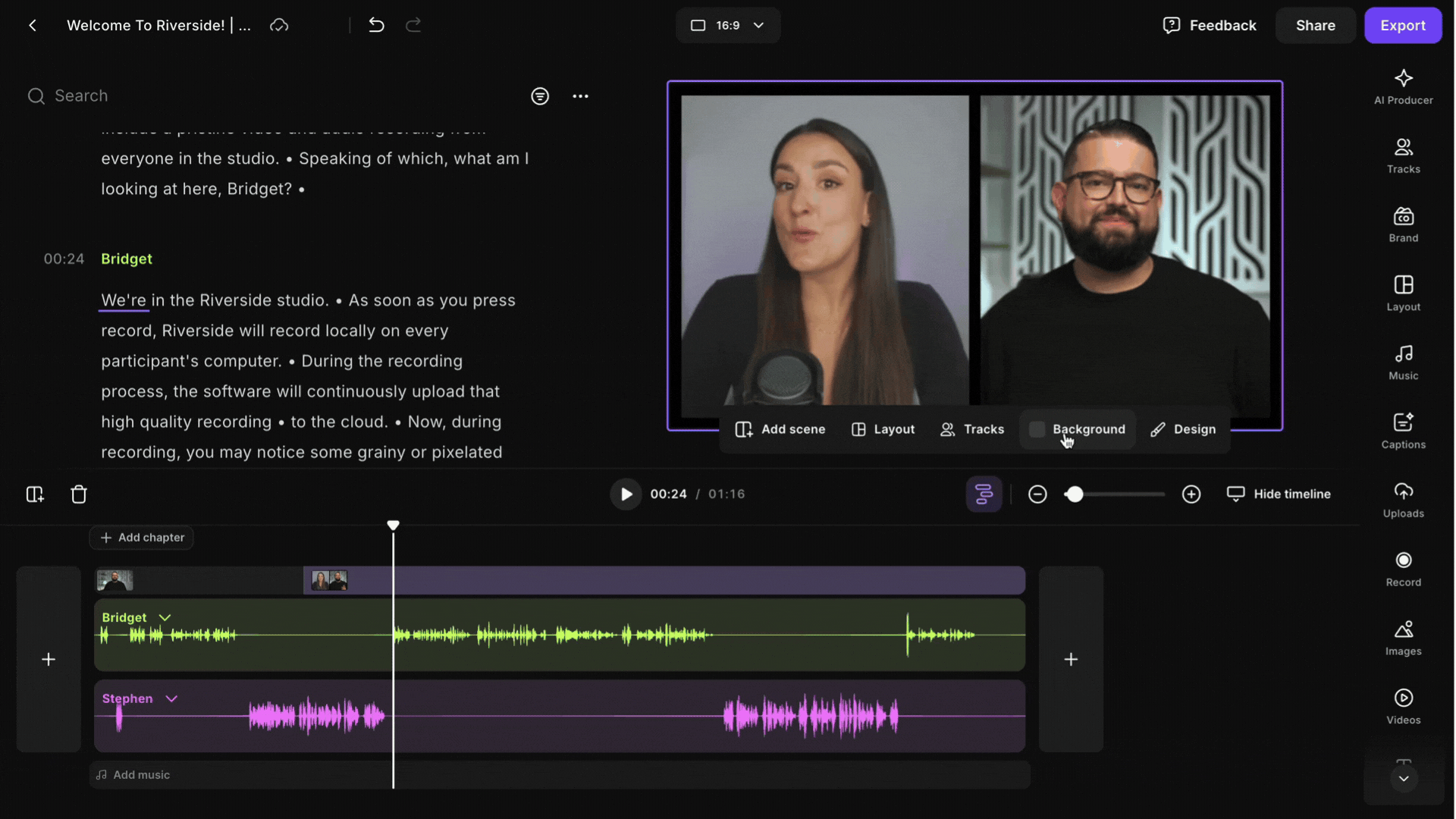Zoom in timeline with plus icon
The image size is (1456, 819).
[1191, 494]
